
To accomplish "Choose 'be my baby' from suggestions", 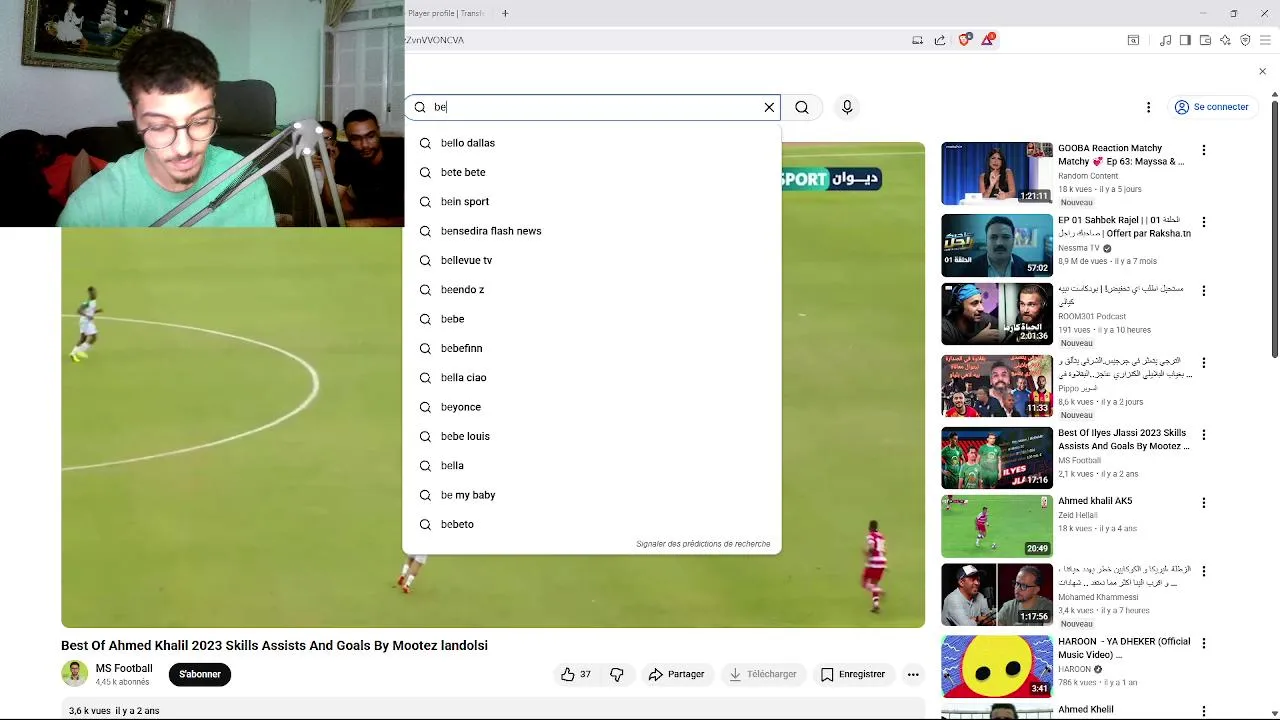I will pos(592,495).
